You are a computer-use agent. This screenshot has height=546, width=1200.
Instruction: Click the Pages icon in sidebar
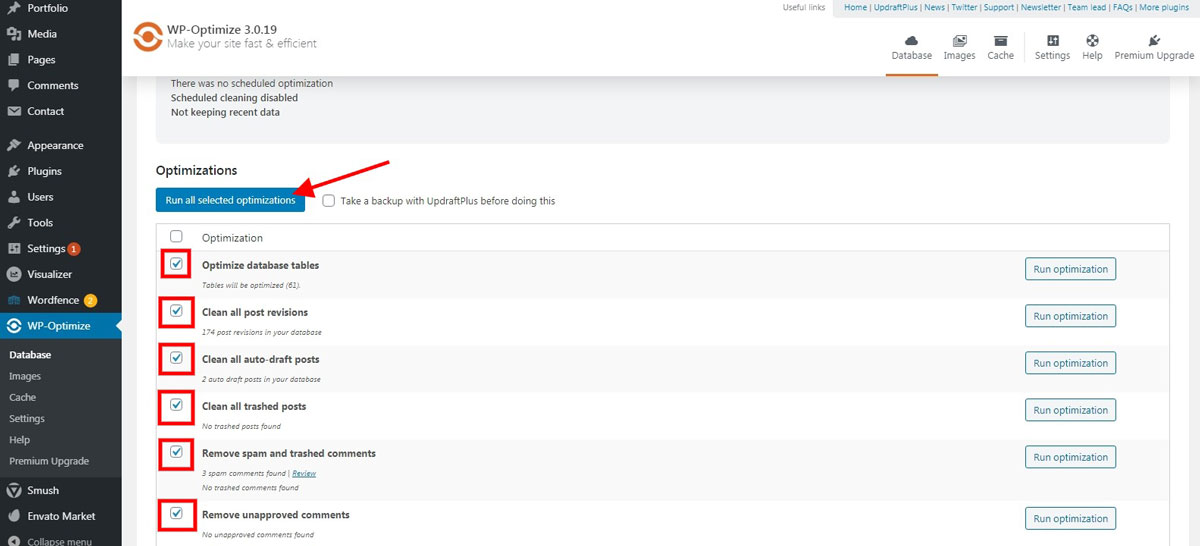[x=14, y=60]
